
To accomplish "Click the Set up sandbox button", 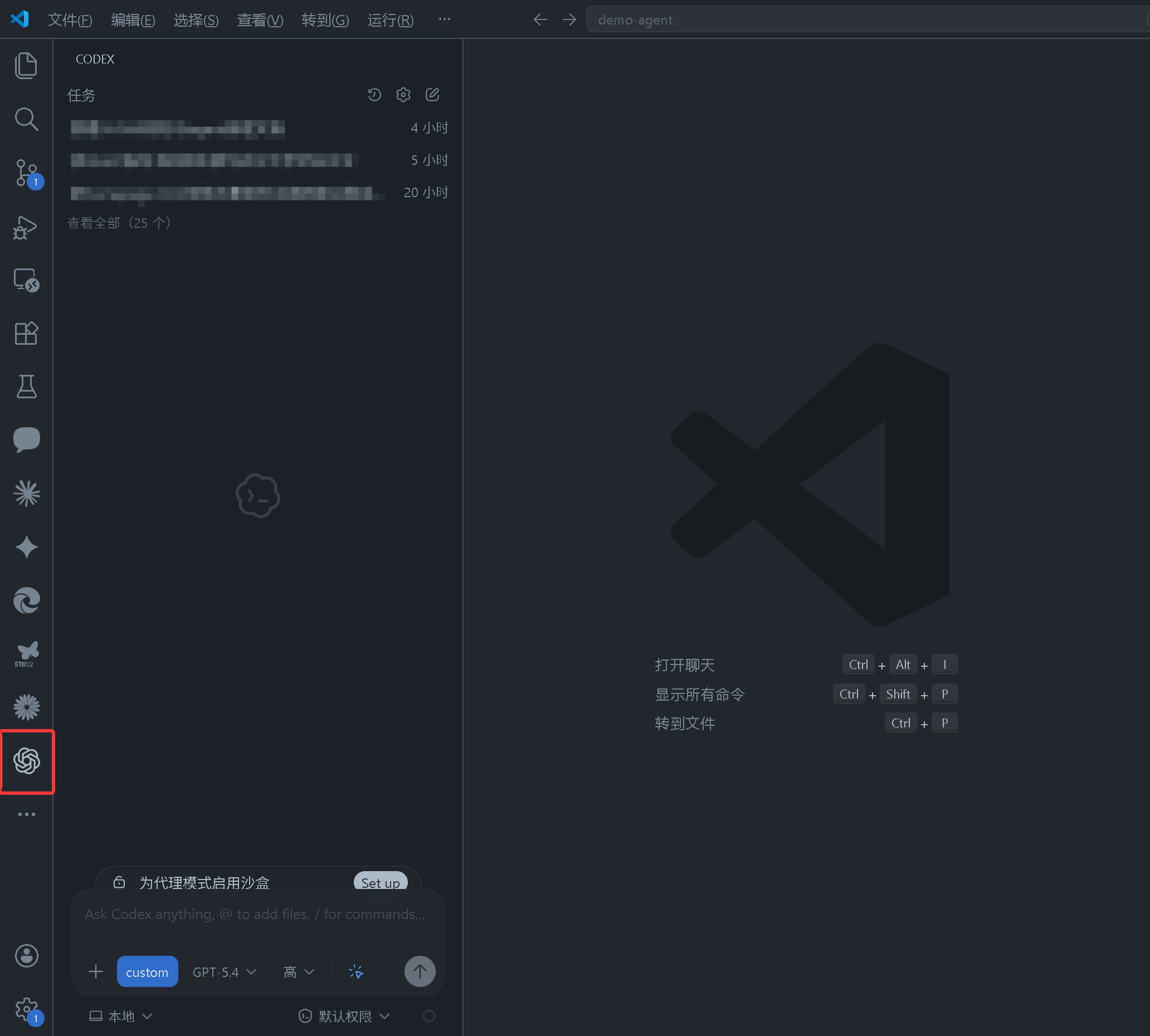I will click(x=380, y=882).
